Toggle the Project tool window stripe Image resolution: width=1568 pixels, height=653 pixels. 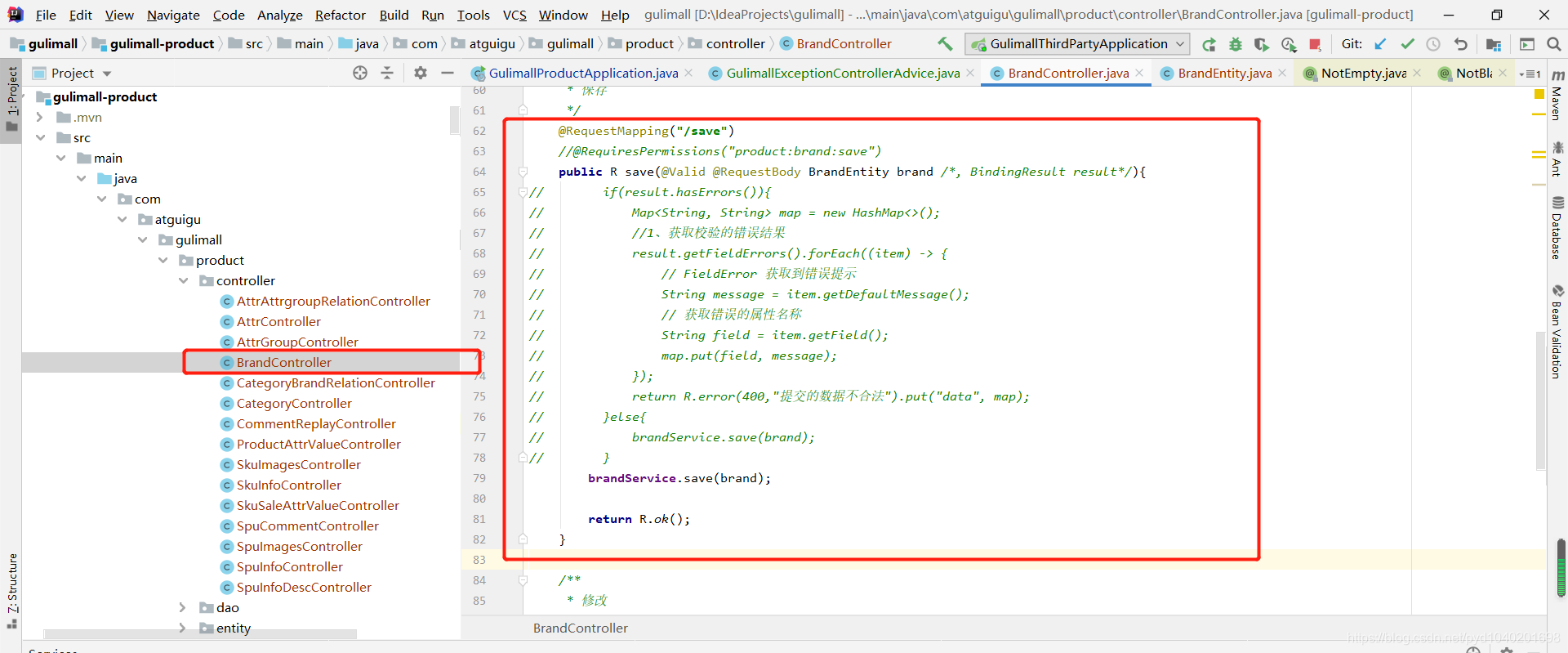pyautogui.click(x=11, y=101)
